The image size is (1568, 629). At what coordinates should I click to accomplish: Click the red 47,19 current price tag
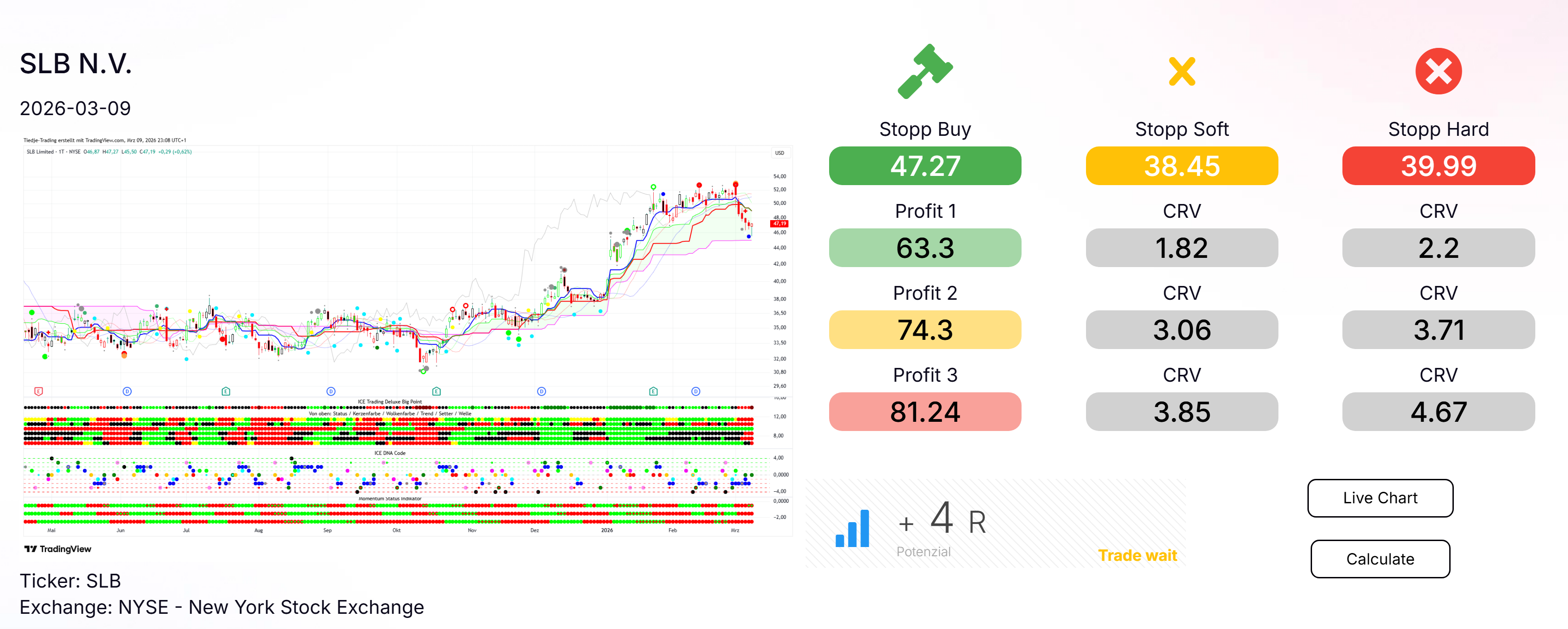pyautogui.click(x=779, y=223)
